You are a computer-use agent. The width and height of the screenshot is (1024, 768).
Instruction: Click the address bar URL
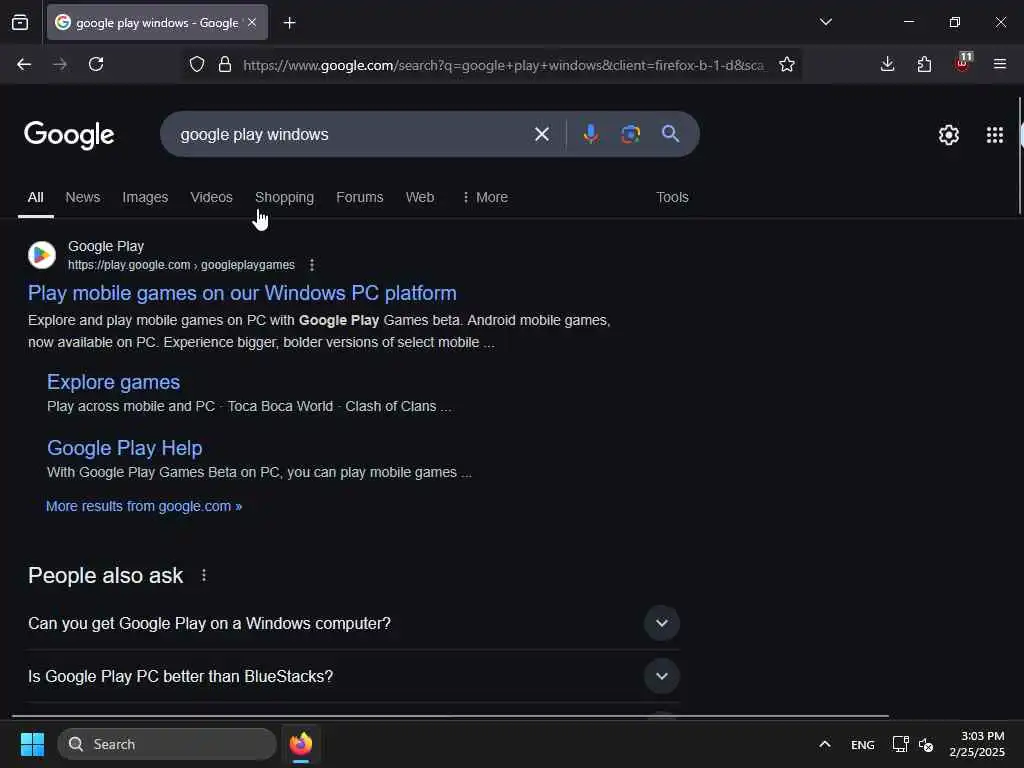click(x=503, y=65)
